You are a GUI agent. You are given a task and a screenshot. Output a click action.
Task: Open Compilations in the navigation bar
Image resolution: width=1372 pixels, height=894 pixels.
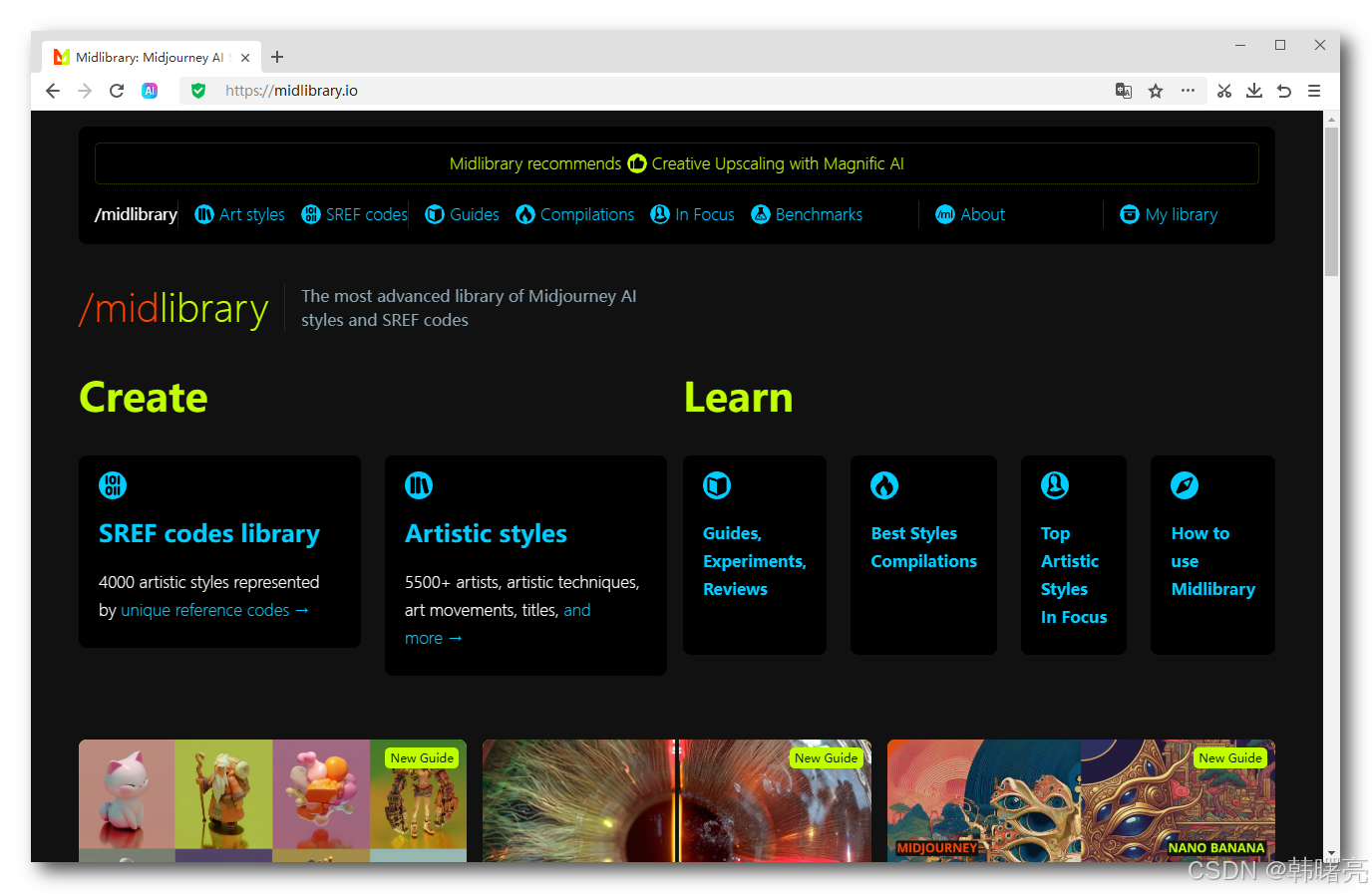(575, 214)
